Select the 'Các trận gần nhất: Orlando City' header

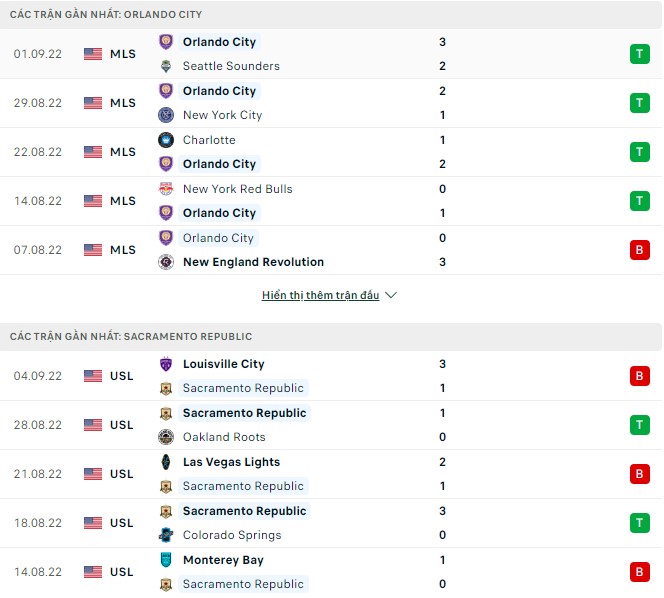(106, 14)
